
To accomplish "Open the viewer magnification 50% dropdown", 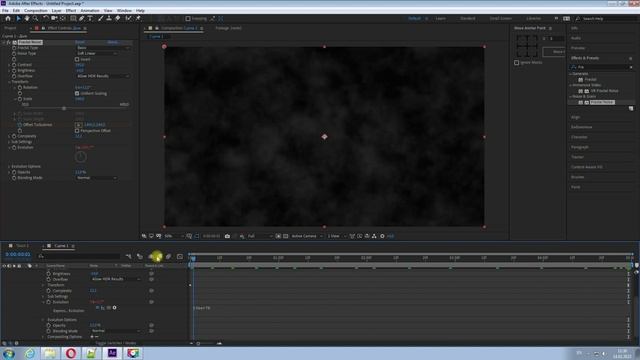I will (x=173, y=236).
